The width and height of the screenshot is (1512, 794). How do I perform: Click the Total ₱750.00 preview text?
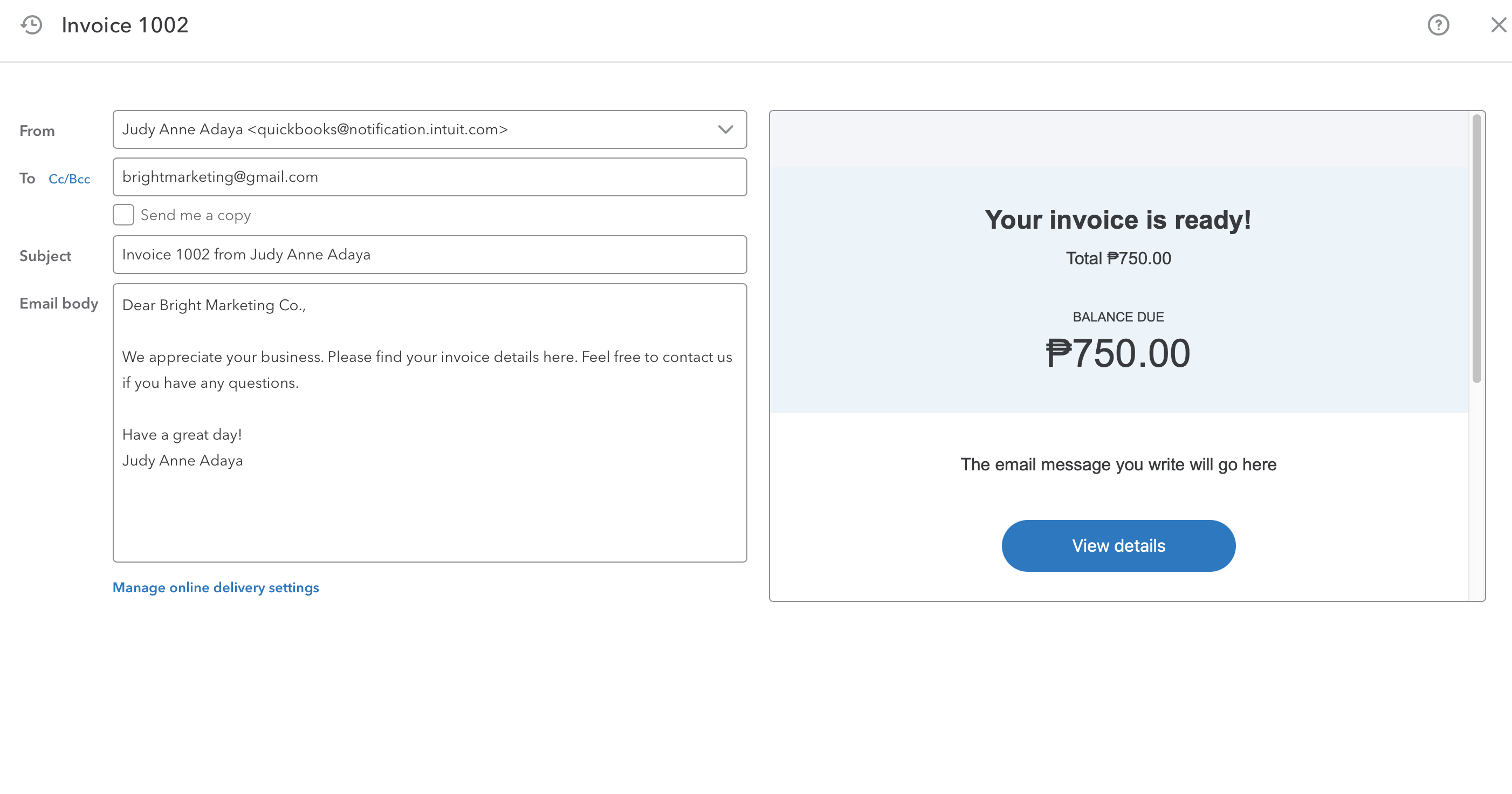tap(1118, 258)
